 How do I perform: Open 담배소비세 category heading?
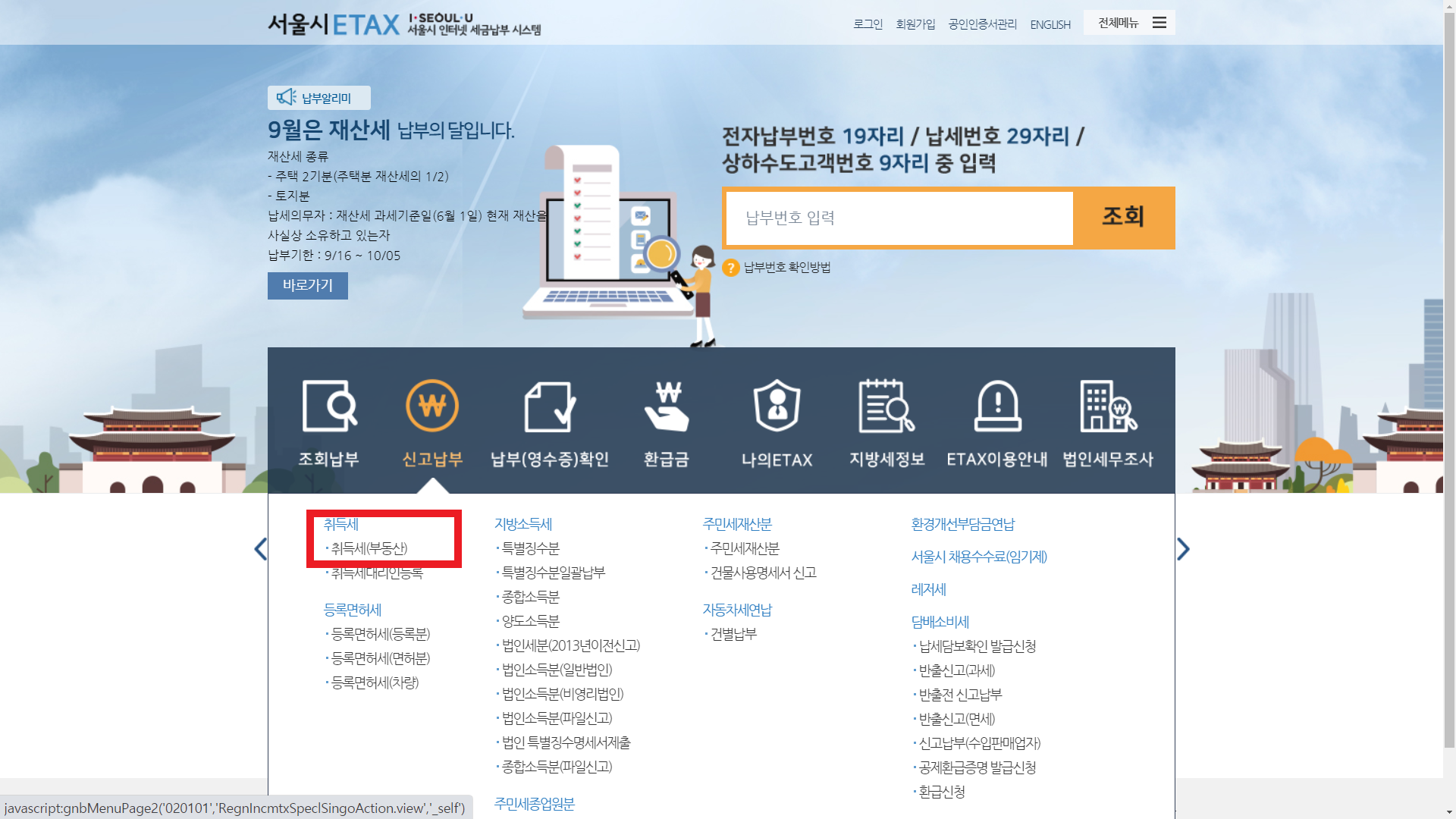(940, 622)
